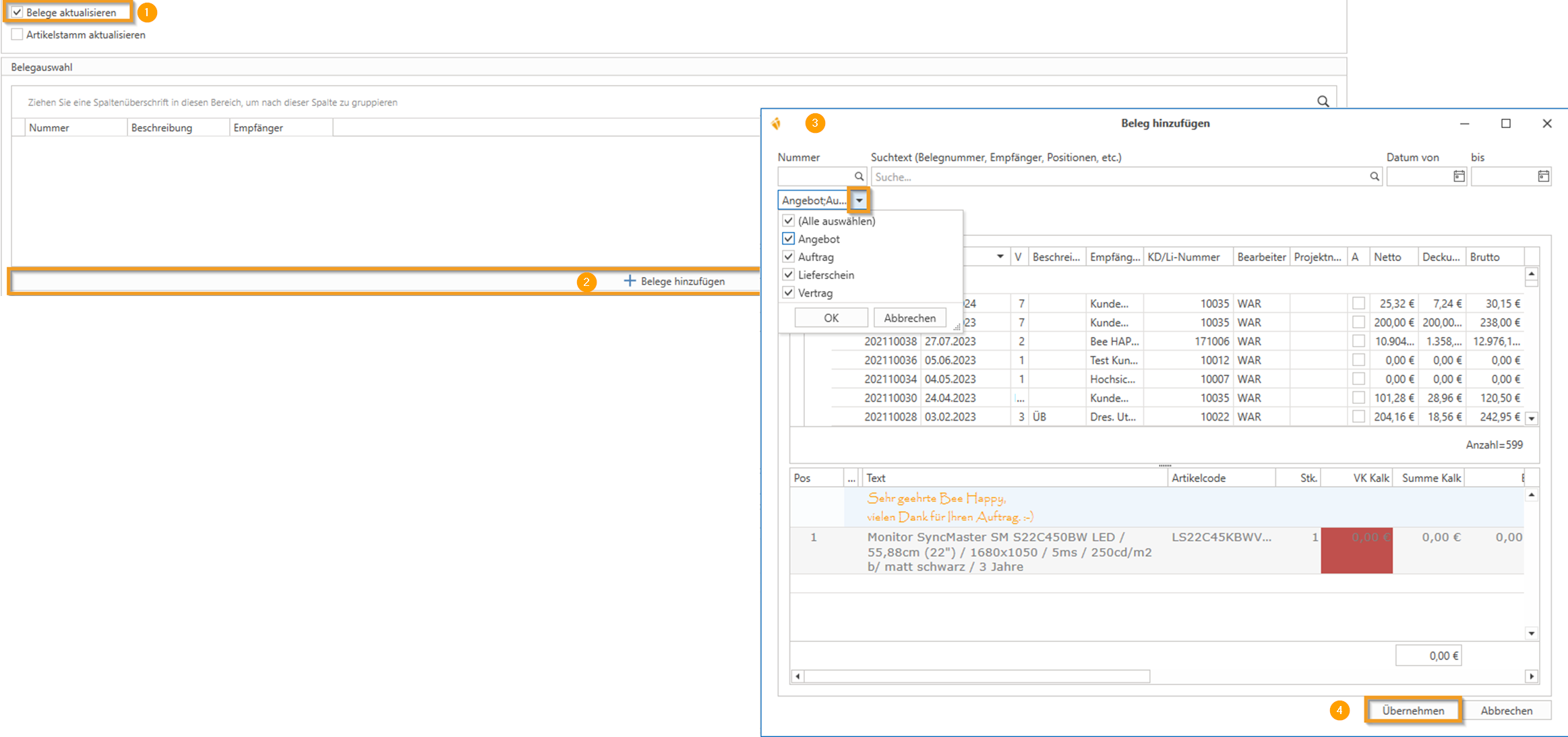
Task: Open the date column filter dropdown arrow
Action: (x=1000, y=256)
